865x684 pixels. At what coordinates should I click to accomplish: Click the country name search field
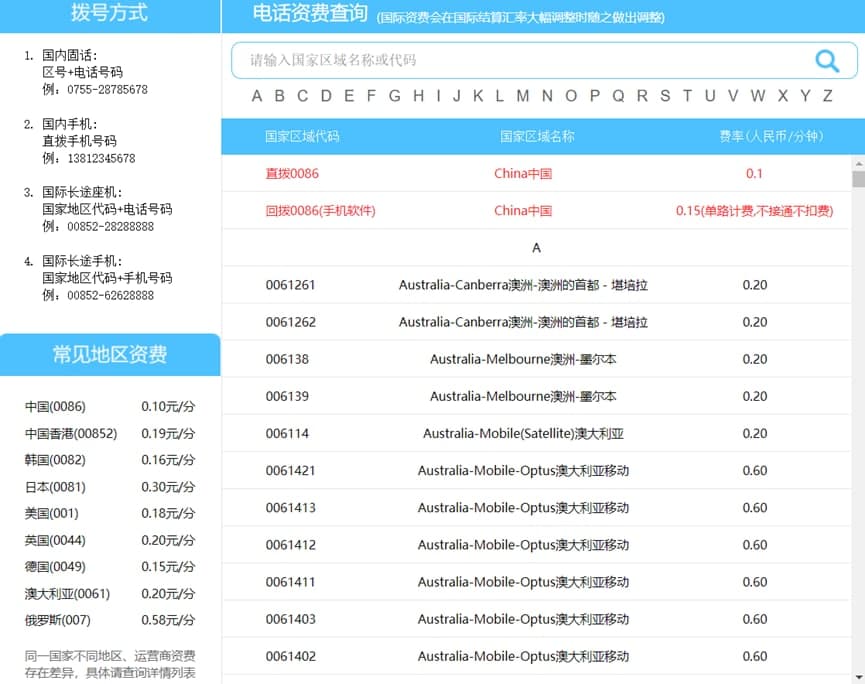pos(520,60)
